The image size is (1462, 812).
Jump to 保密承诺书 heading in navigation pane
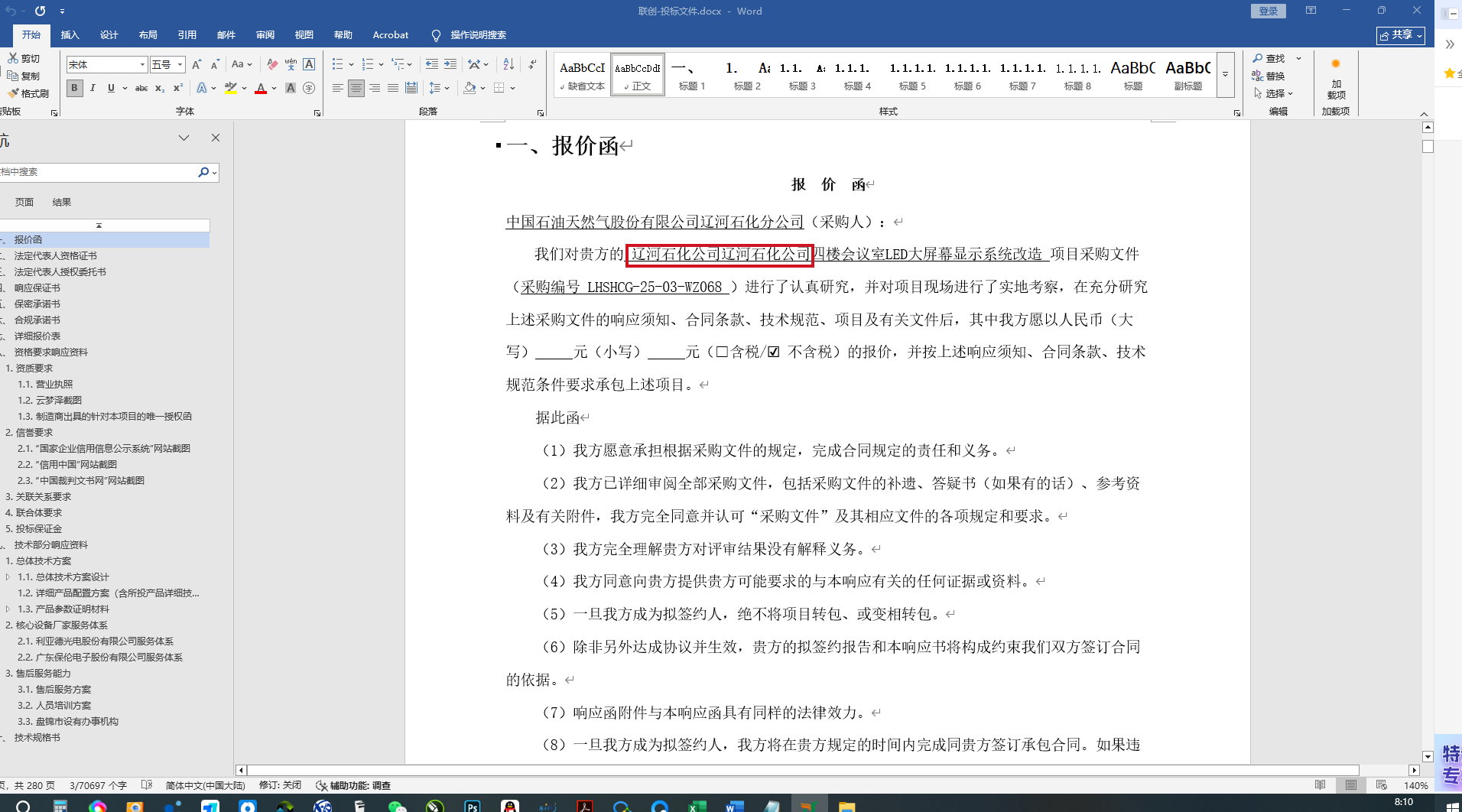[37, 304]
